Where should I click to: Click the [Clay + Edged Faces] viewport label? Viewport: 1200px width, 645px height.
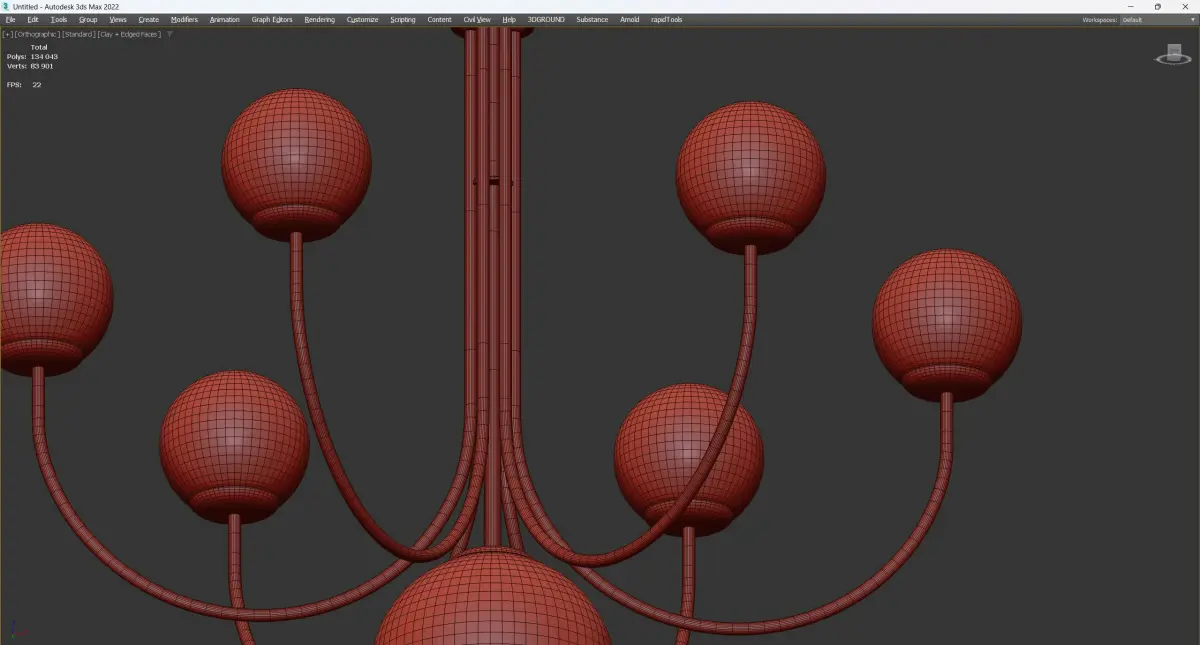[128, 34]
